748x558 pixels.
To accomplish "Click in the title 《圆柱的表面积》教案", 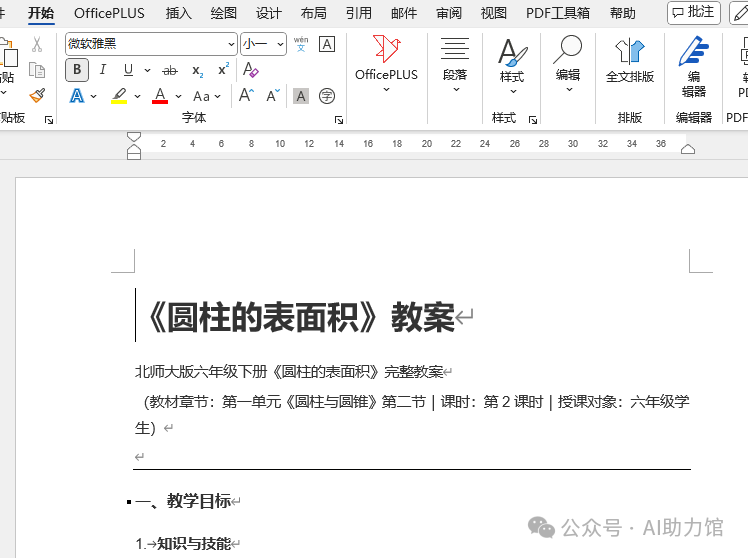I will [x=300, y=317].
